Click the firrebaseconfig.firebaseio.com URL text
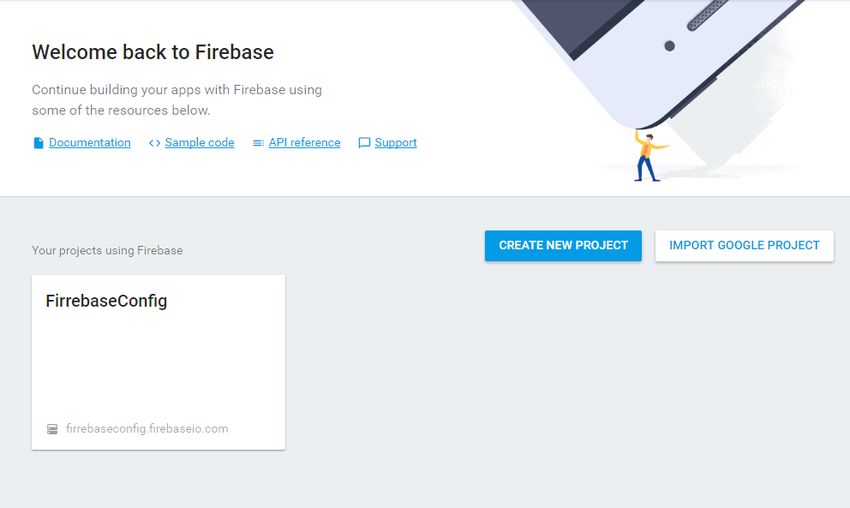Image resolution: width=850 pixels, height=508 pixels. [x=147, y=429]
